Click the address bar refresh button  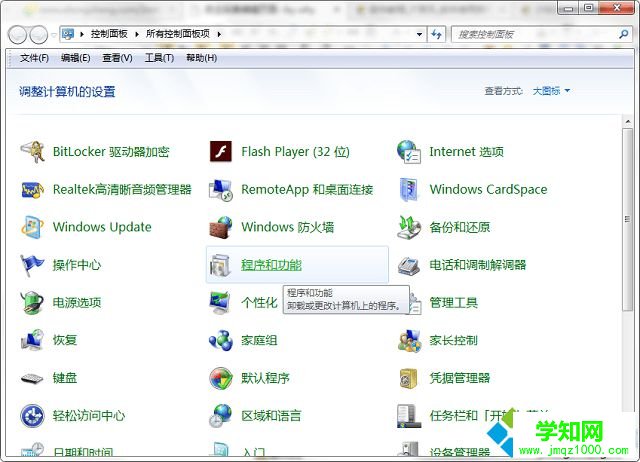point(436,34)
